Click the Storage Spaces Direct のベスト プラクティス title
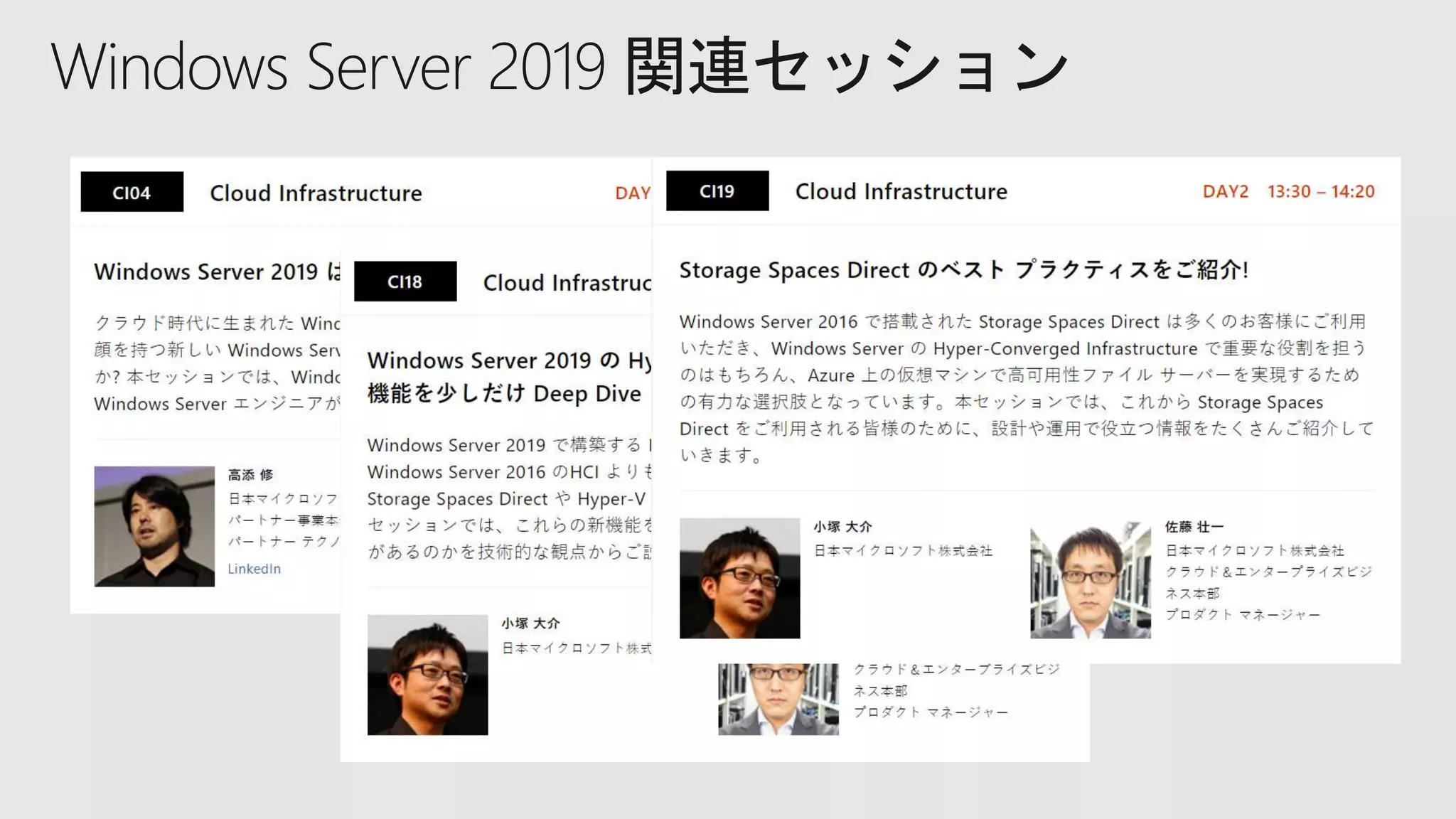The image size is (1456, 819). click(x=963, y=269)
